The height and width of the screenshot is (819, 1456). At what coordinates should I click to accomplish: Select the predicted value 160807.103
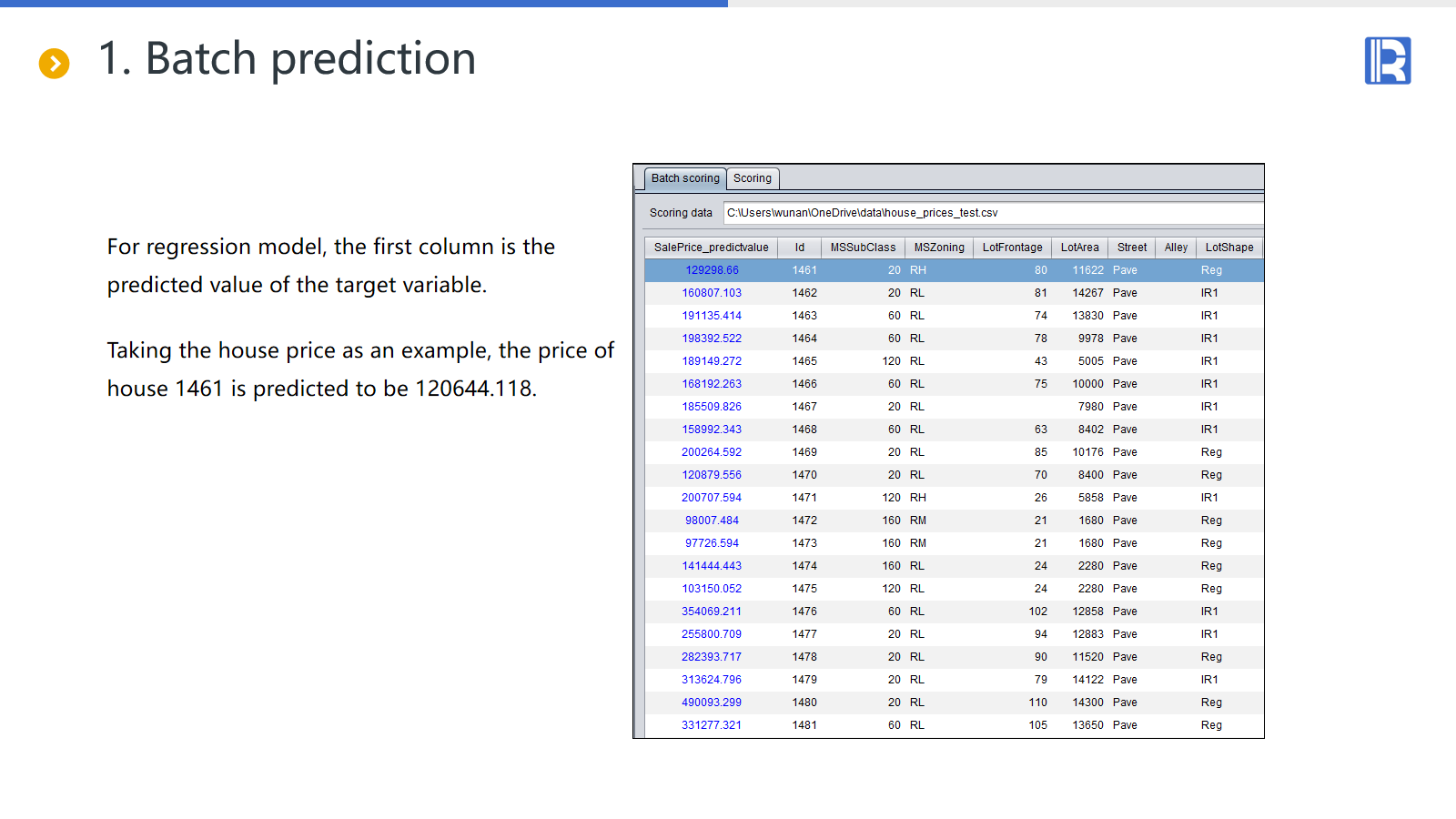coord(712,293)
